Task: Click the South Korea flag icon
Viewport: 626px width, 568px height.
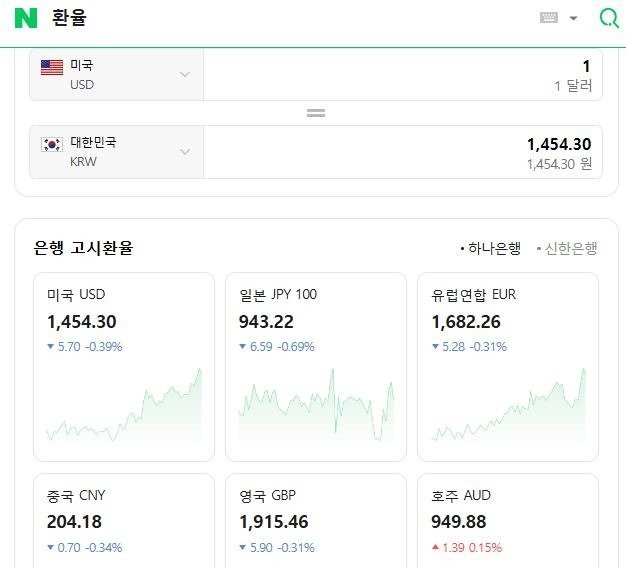Action: tap(52, 145)
